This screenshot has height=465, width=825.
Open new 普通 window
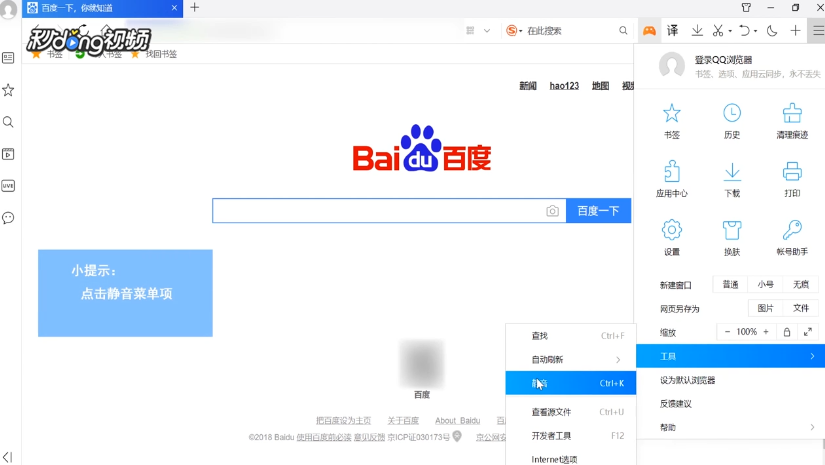(x=730, y=285)
